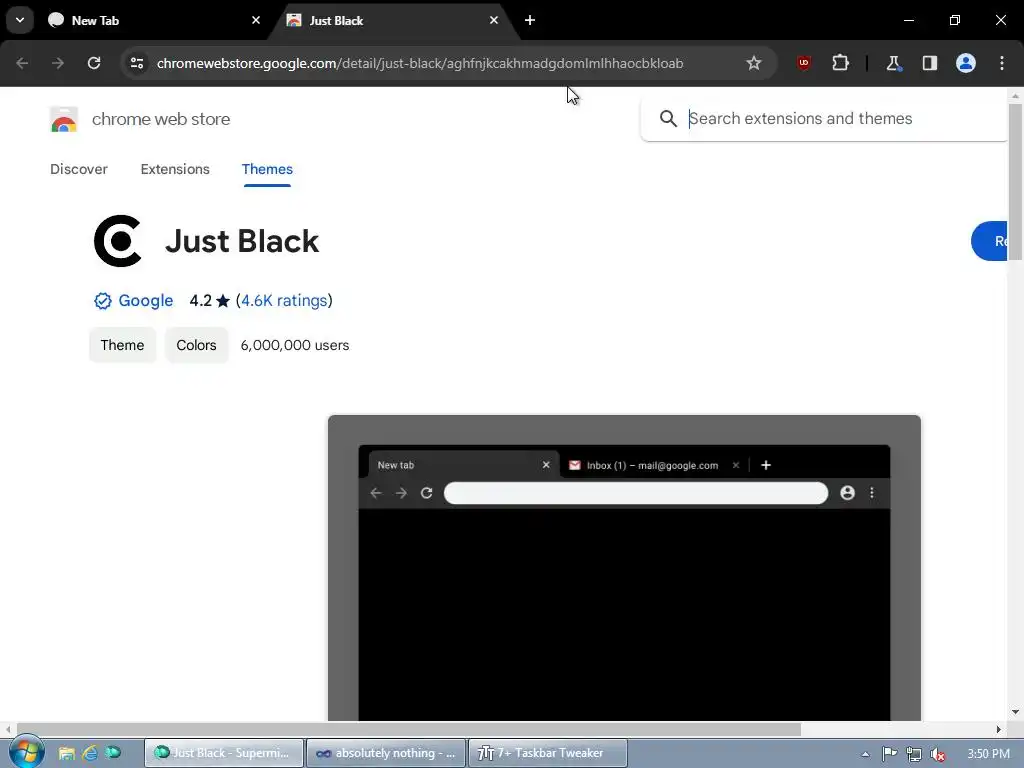Click the partially visible blue action button
The height and width of the screenshot is (768, 1024).
click(x=989, y=241)
